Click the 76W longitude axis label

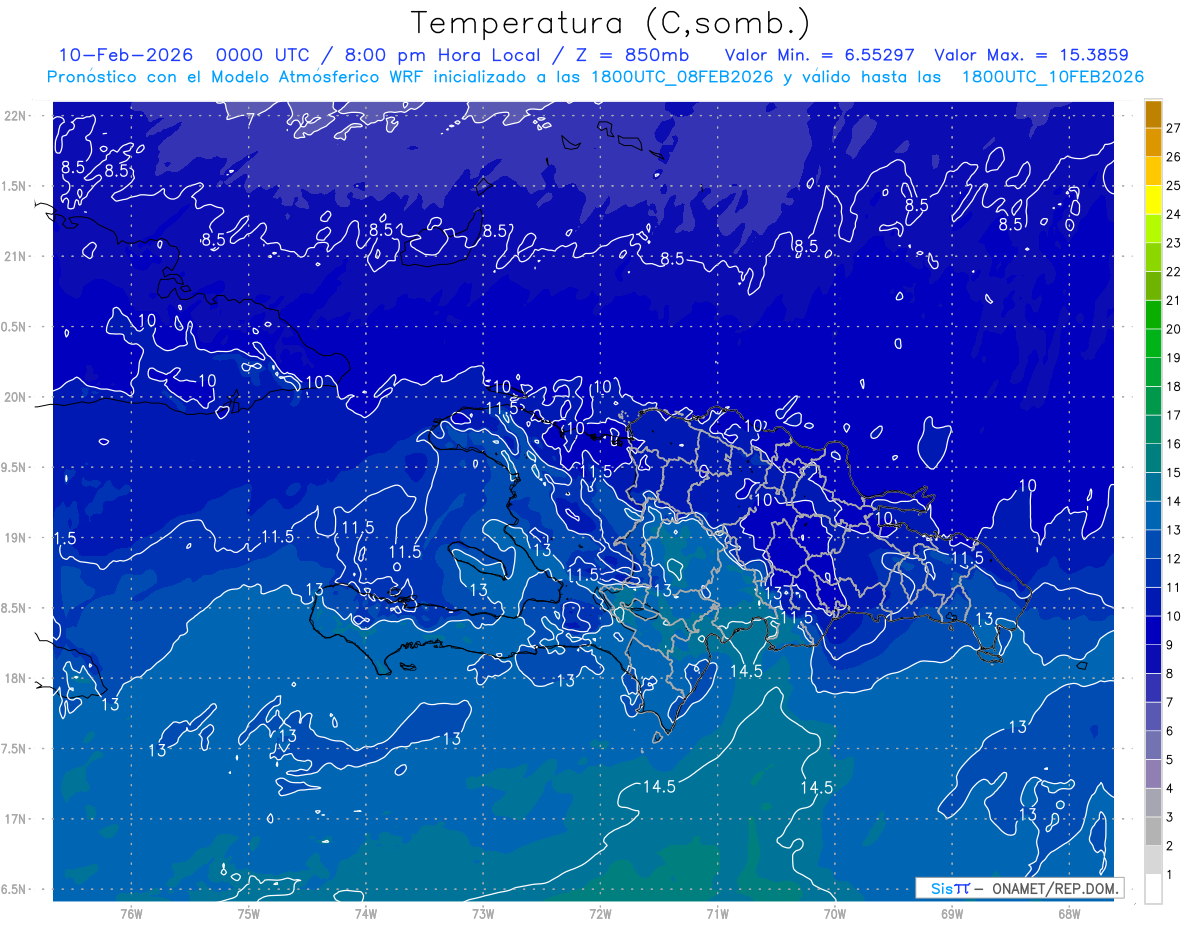131,914
